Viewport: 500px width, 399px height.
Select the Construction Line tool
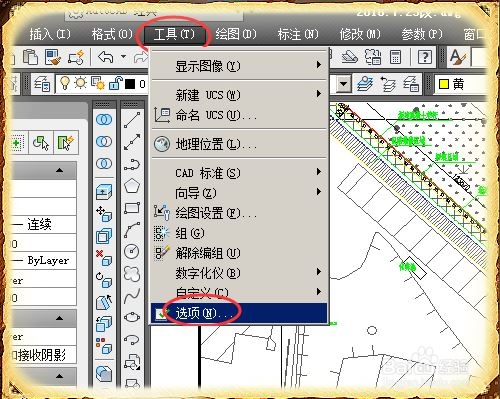[132, 142]
